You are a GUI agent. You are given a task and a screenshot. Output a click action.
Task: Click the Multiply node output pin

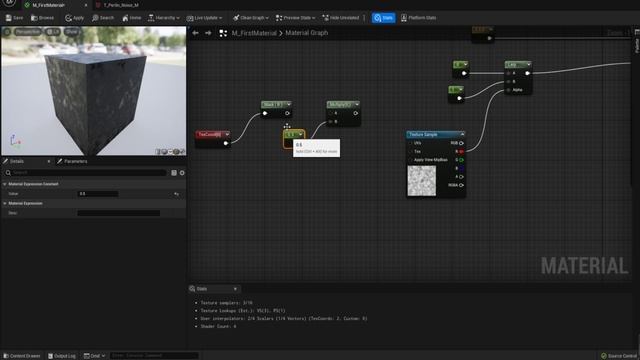point(356,113)
